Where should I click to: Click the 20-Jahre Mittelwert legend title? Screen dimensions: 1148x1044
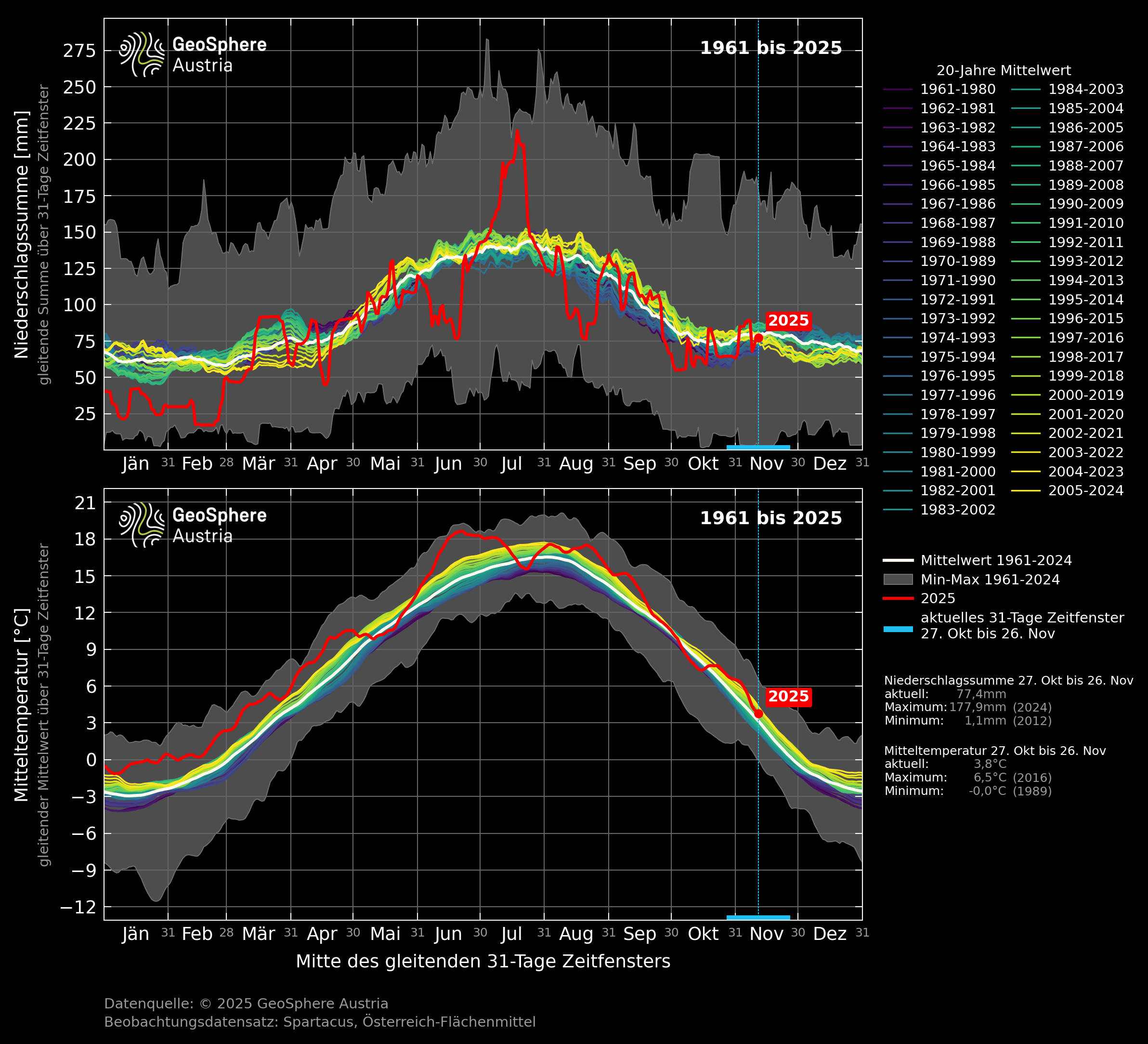pos(1004,71)
